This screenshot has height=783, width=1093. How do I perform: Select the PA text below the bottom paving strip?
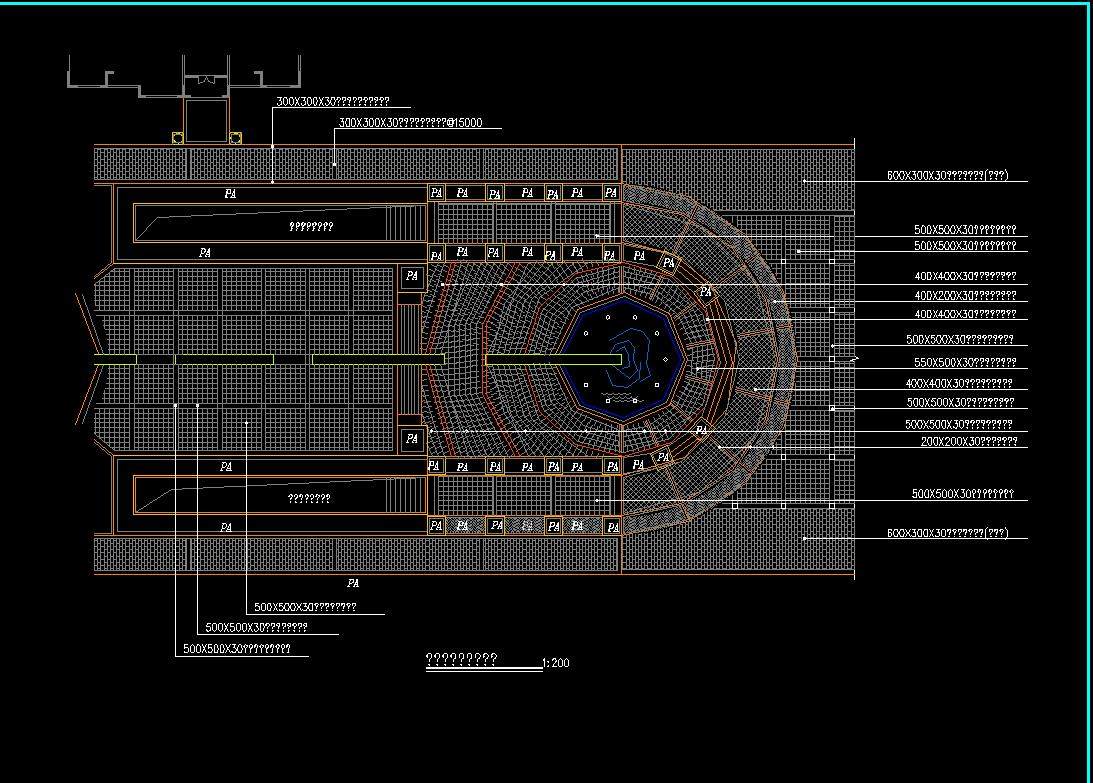coord(352,583)
